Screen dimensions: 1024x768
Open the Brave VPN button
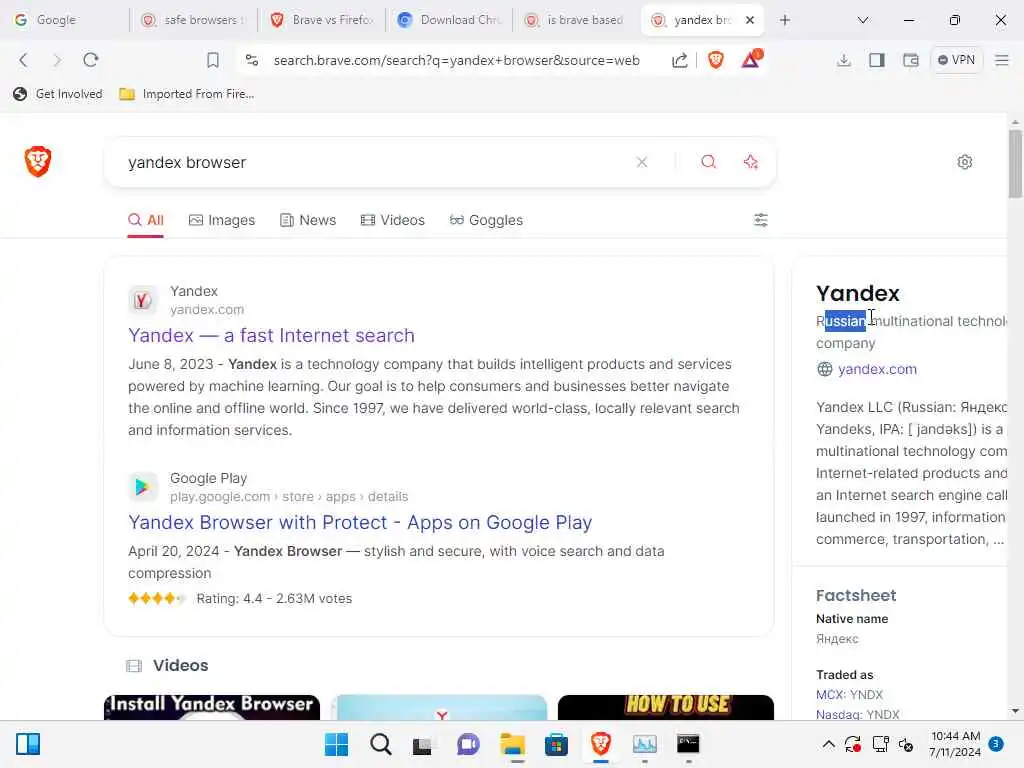point(956,60)
